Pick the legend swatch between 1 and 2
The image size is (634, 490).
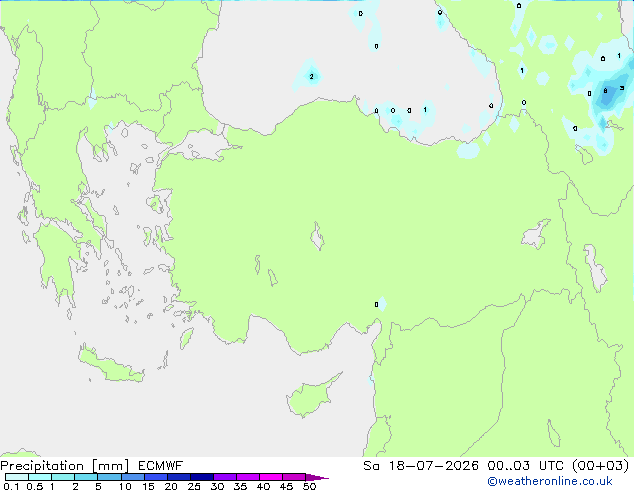coord(63,477)
